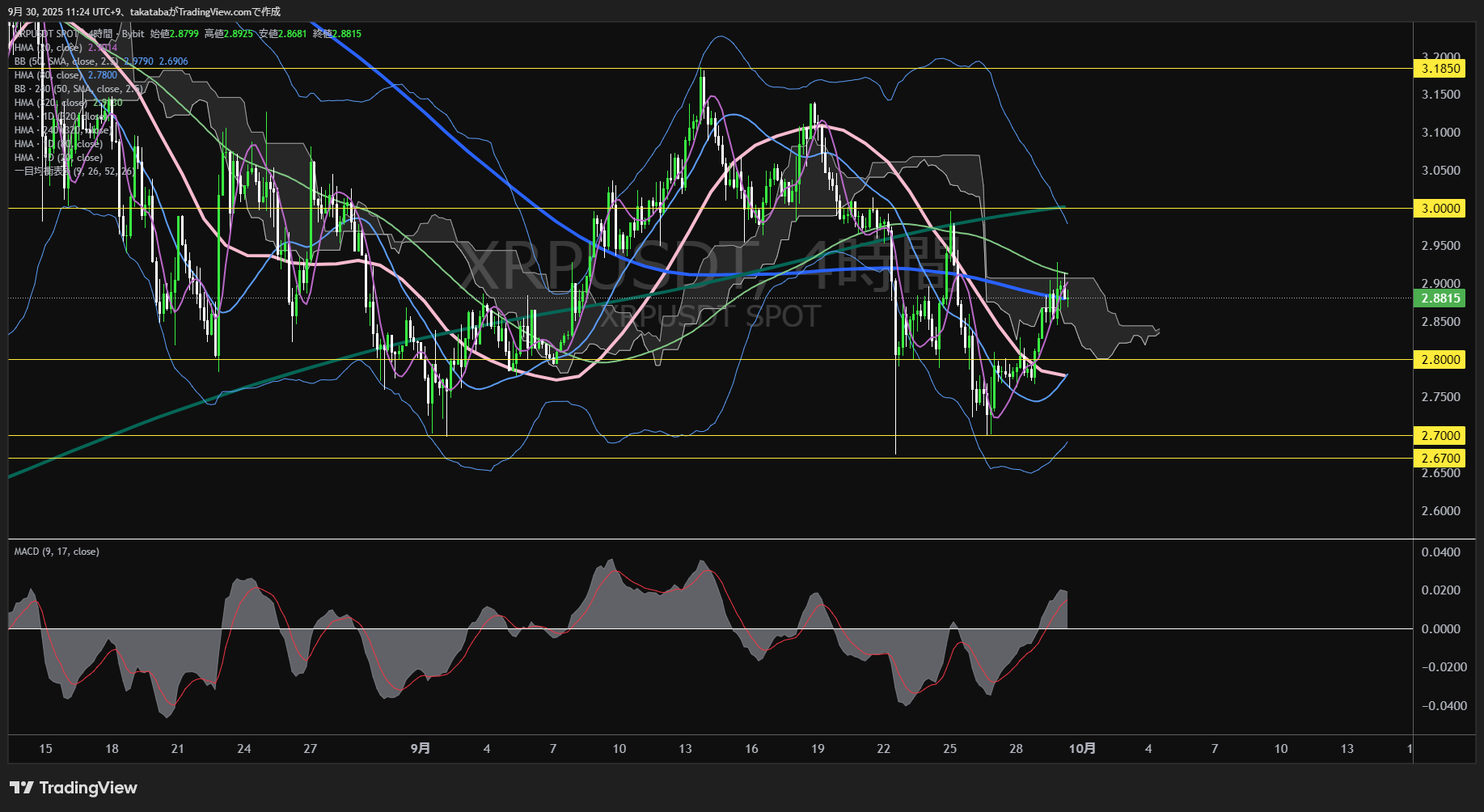Select the HMA (80, close) legend row

66,75
